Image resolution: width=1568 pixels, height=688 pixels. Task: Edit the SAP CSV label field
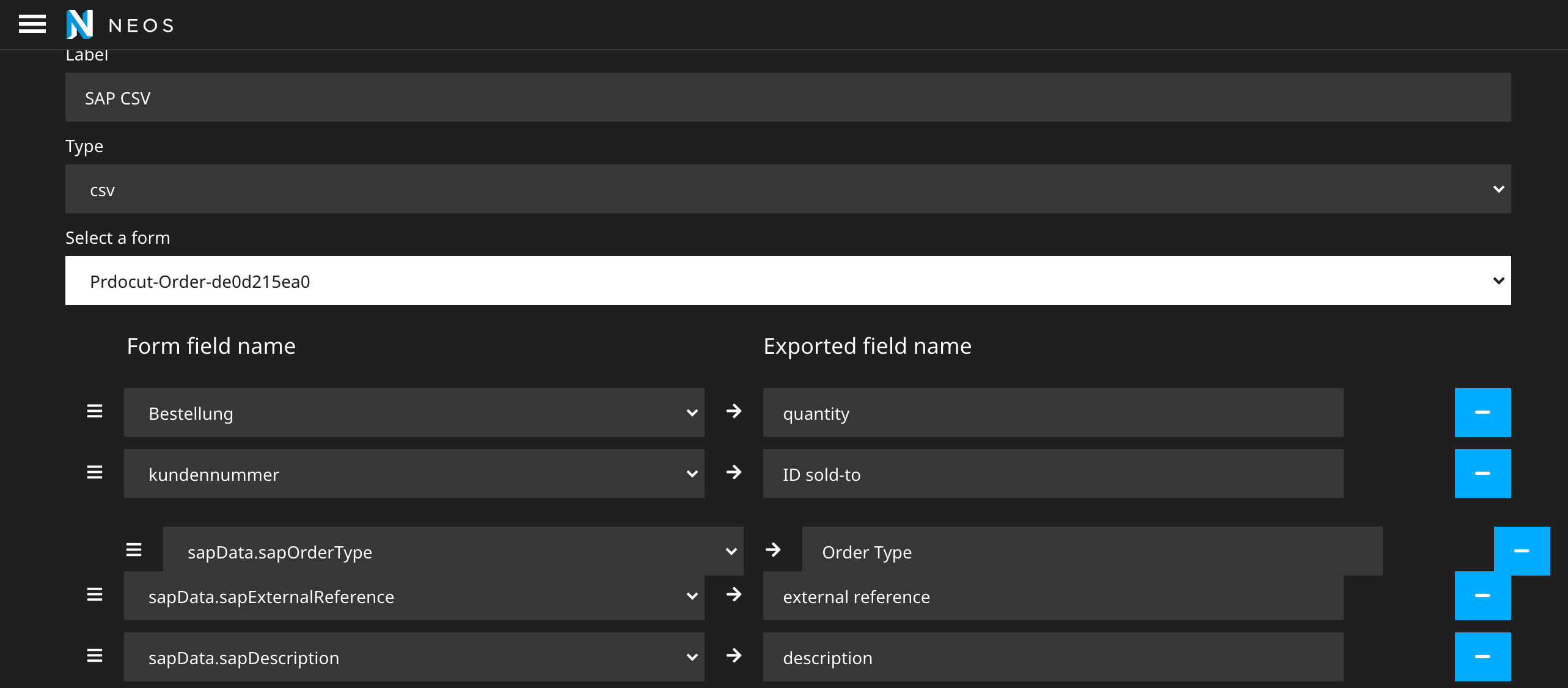(x=788, y=97)
